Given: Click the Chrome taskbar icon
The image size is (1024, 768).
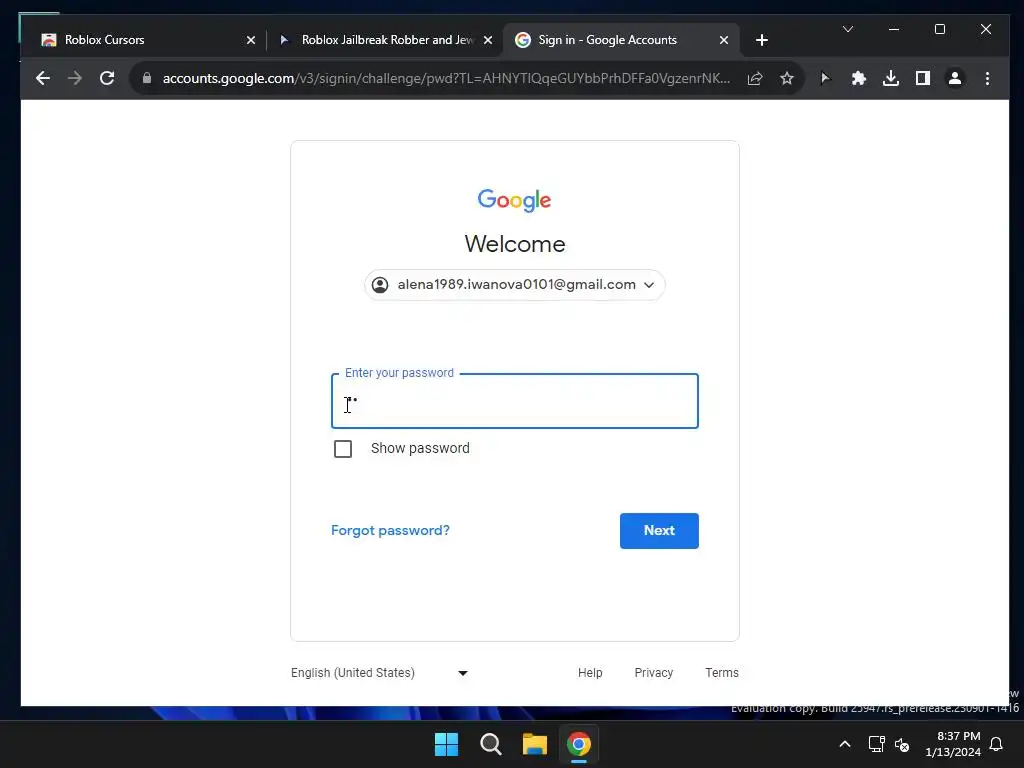Looking at the screenshot, I should 579,744.
